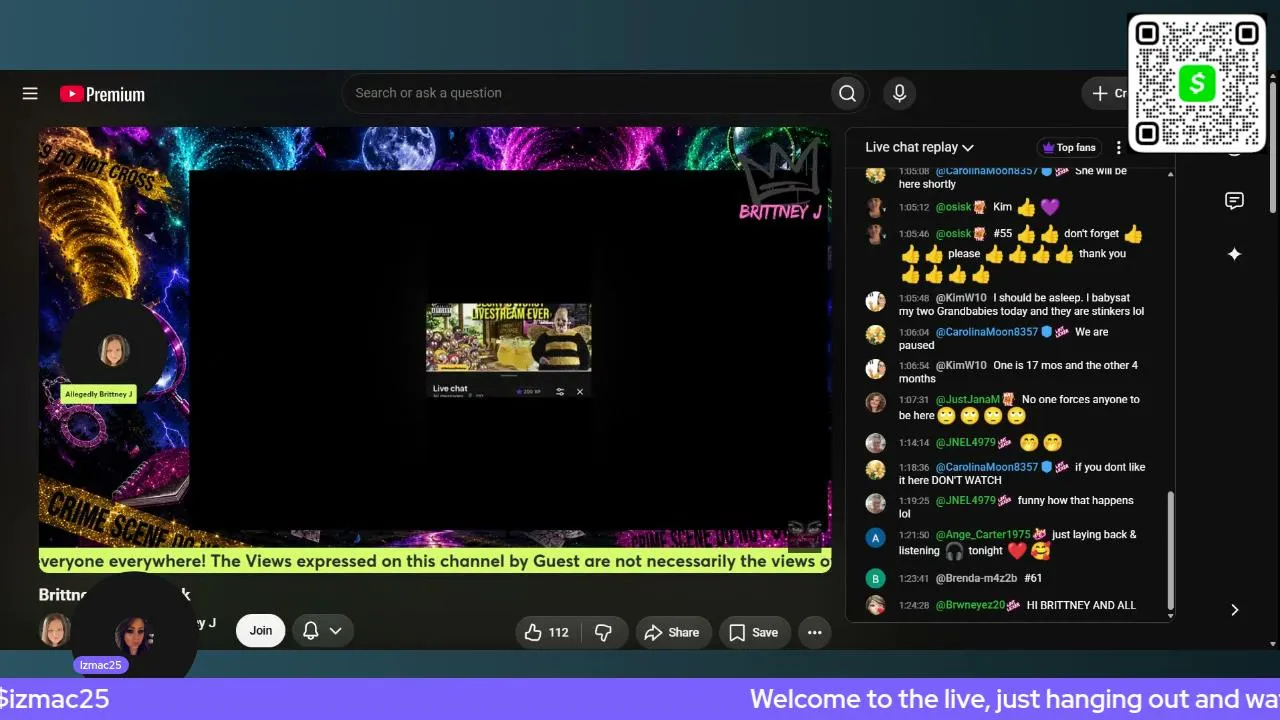
Task: Click the Create plus button
Action: [x=1105, y=93]
